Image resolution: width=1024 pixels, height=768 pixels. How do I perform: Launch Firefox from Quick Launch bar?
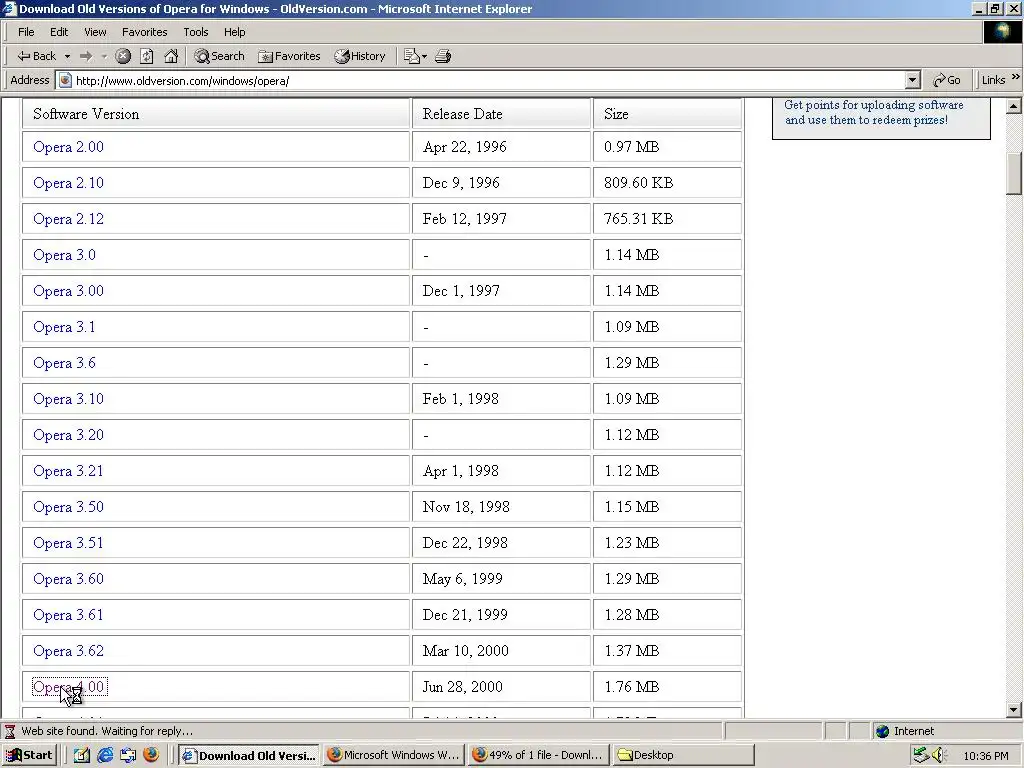(151, 755)
